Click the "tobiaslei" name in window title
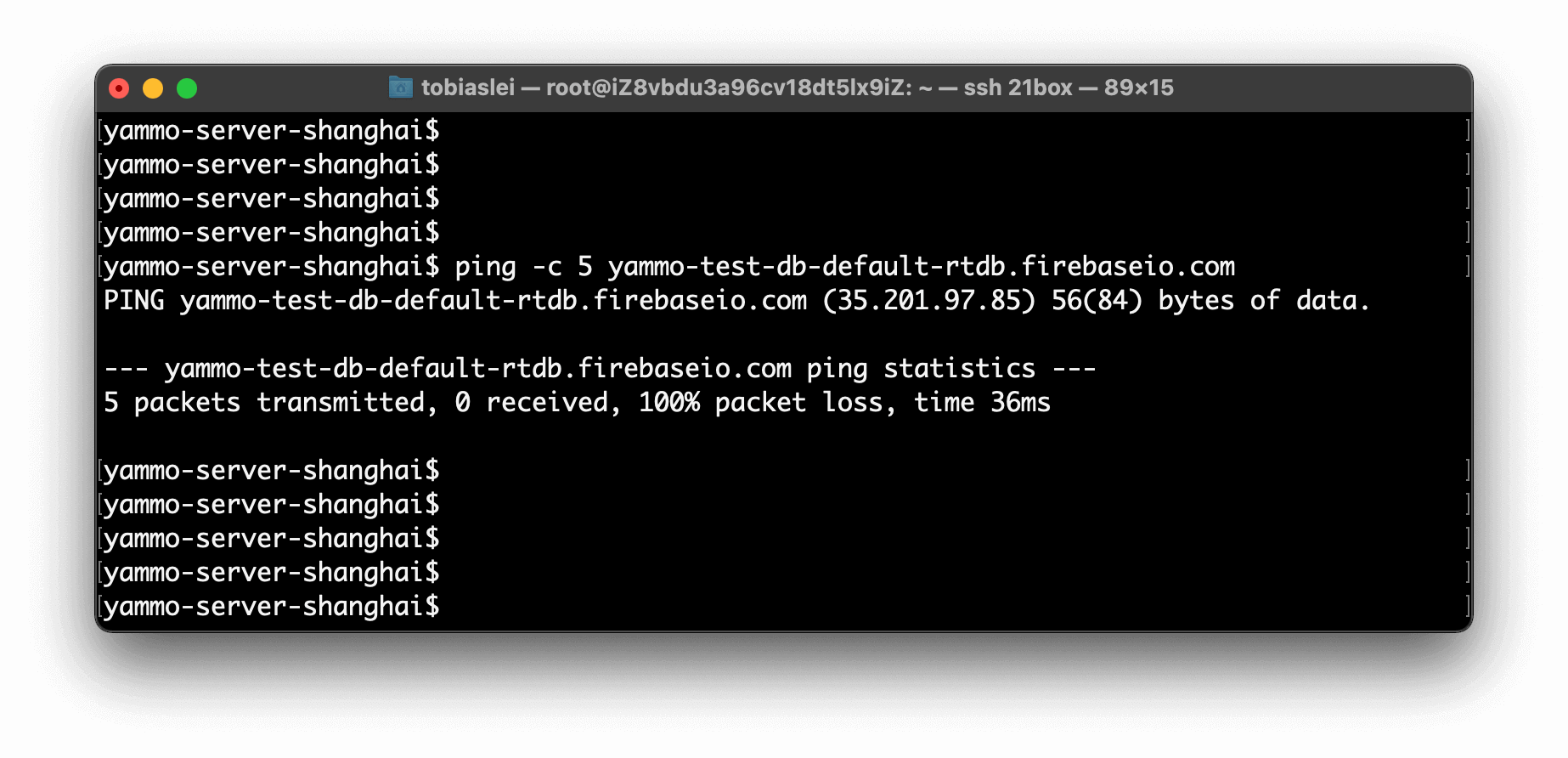This screenshot has width=1568, height=758. [467, 88]
